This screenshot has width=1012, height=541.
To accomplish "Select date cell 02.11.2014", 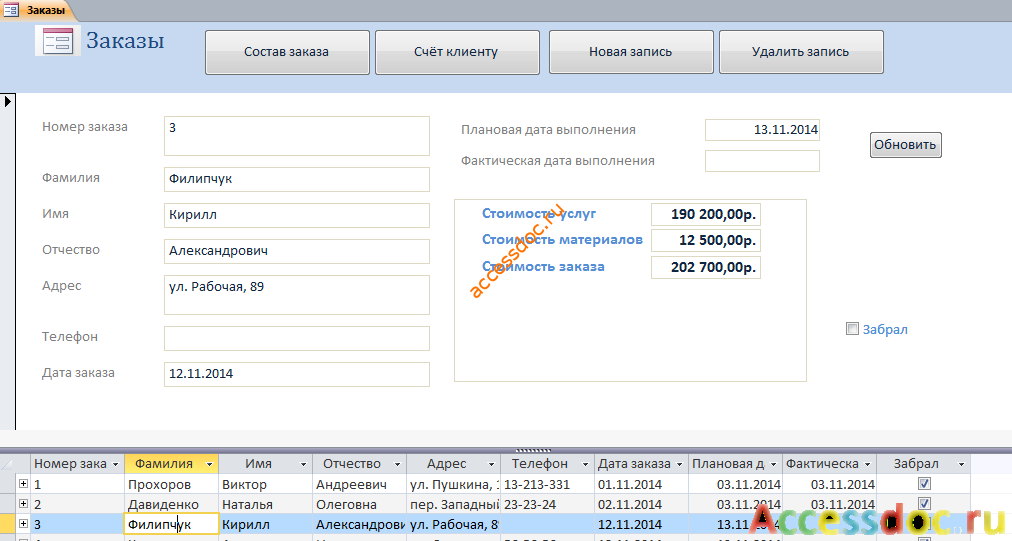I will point(642,504).
